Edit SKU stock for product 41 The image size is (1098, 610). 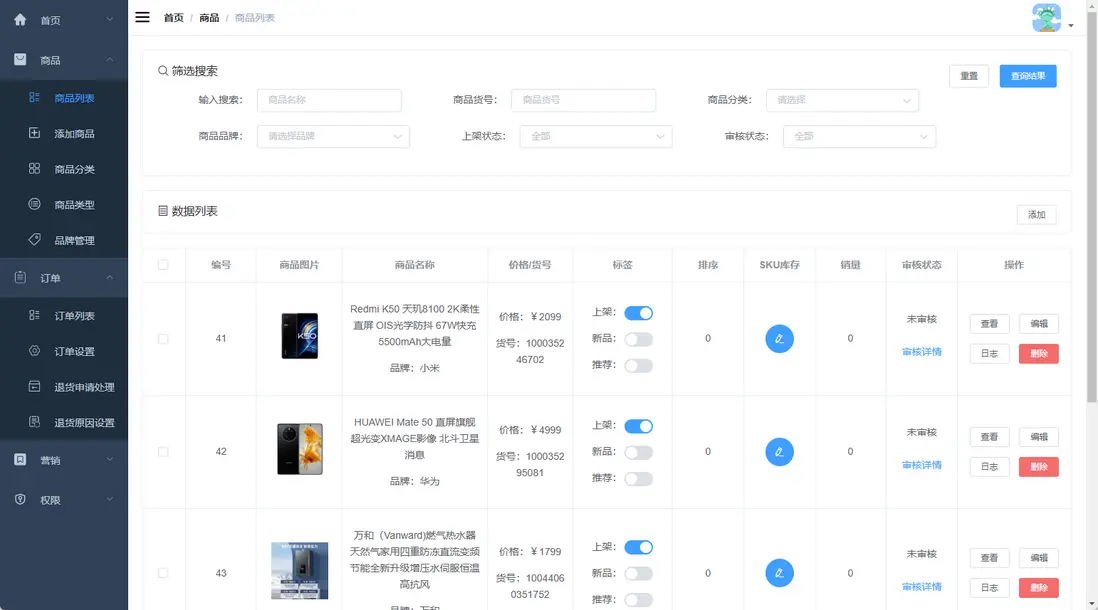tap(779, 339)
